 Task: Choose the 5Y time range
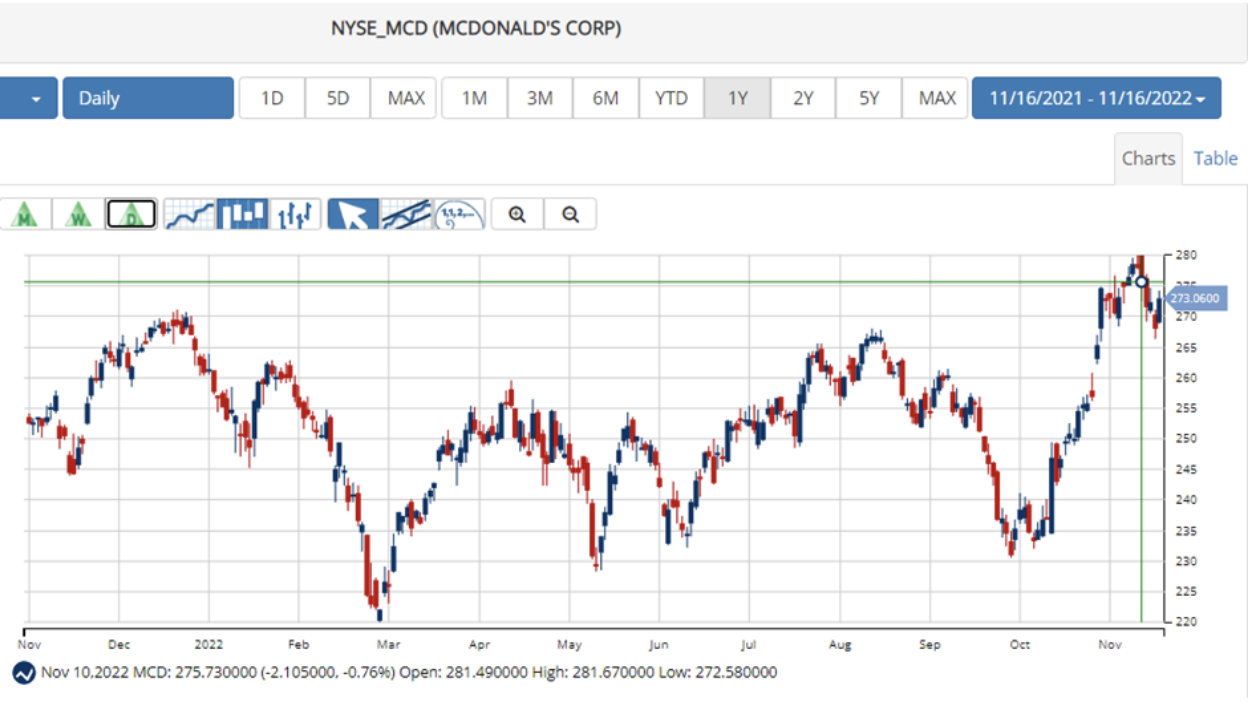pyautogui.click(x=869, y=98)
